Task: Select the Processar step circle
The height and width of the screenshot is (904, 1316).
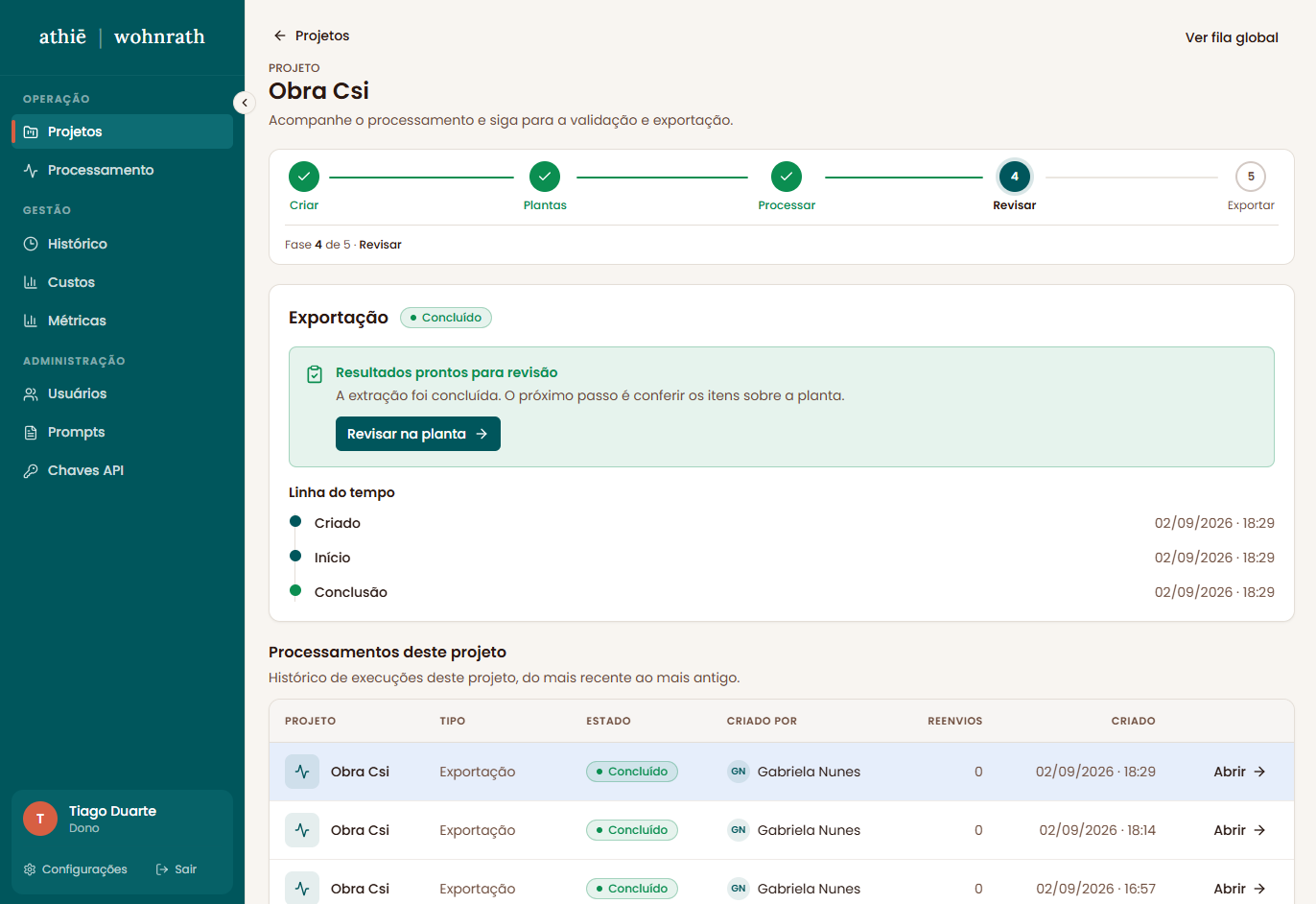Action: [787, 177]
